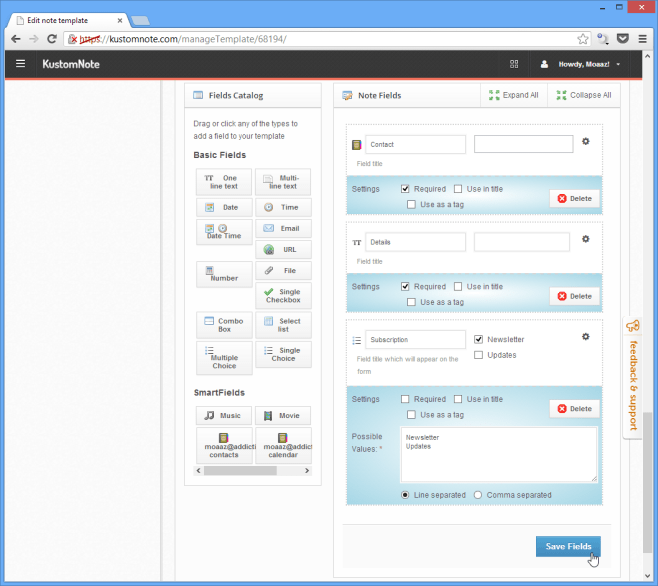Open gear settings for Subscription field
658x586 pixels.
click(x=586, y=337)
